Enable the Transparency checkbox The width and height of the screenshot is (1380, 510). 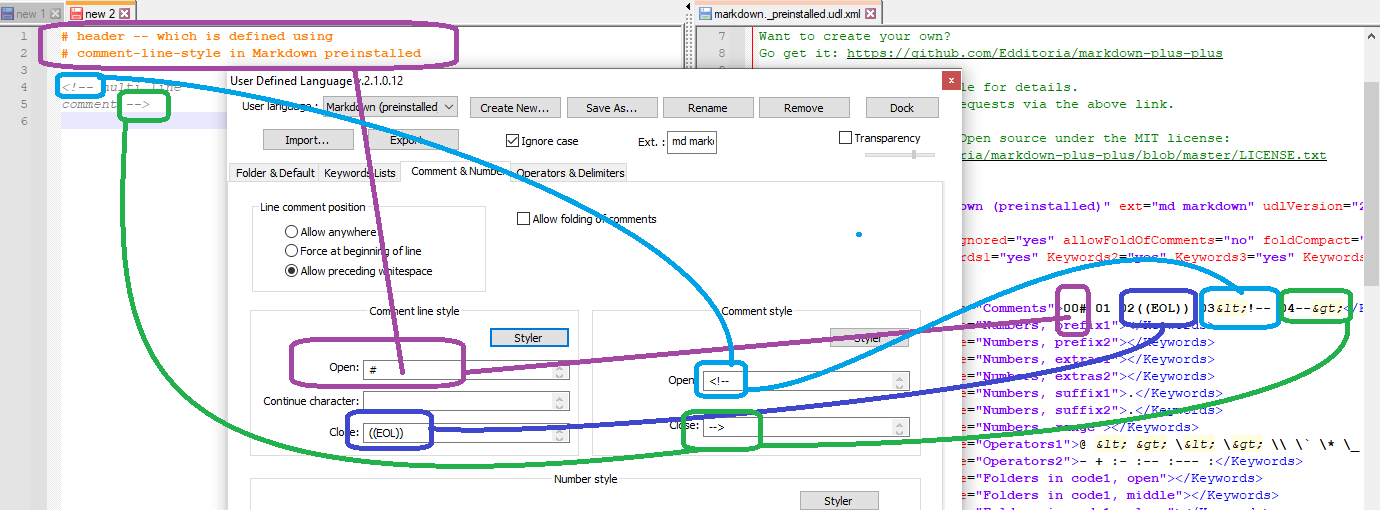[x=846, y=138]
